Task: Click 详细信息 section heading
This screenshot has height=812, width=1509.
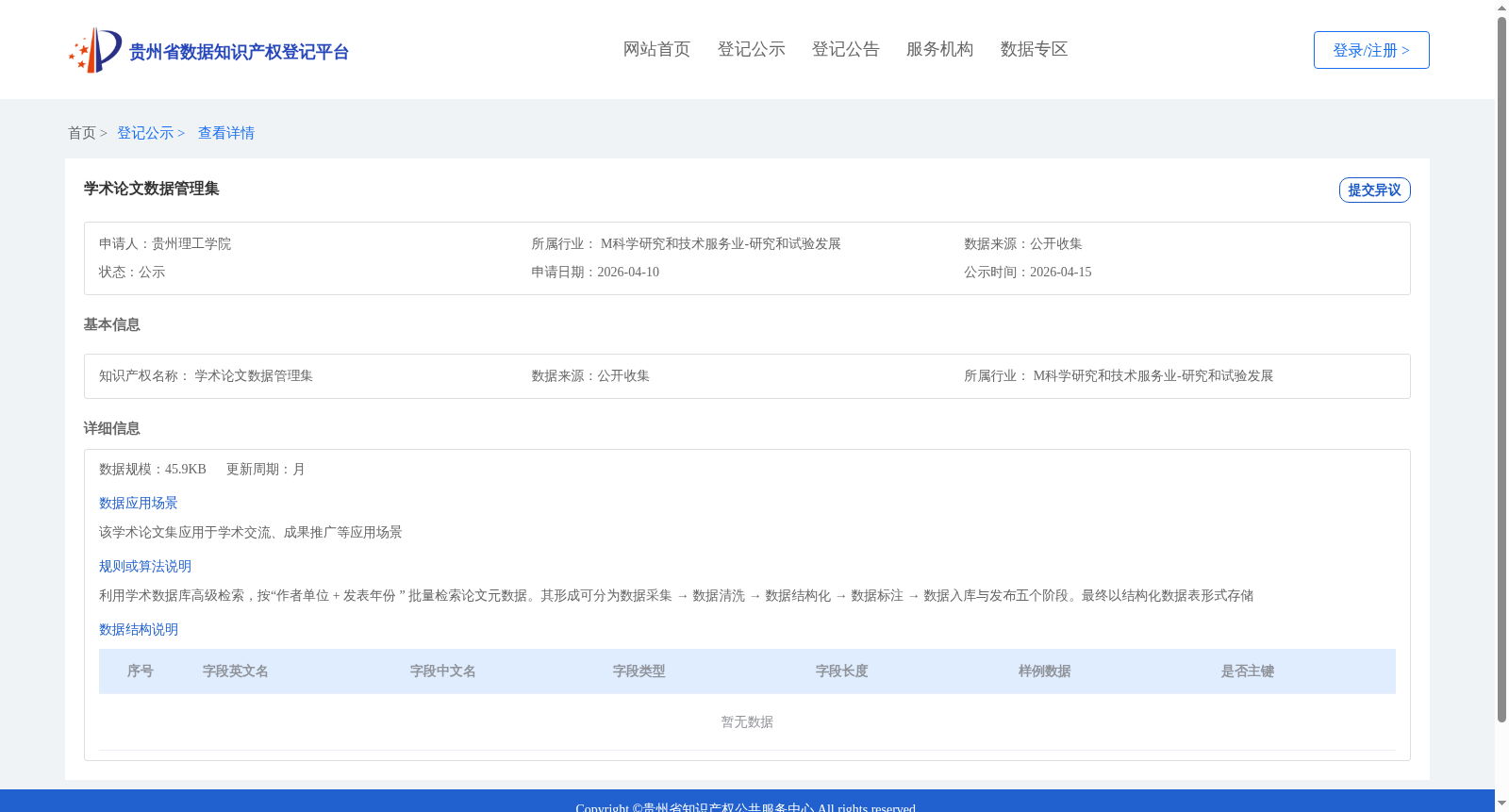Action: point(111,428)
